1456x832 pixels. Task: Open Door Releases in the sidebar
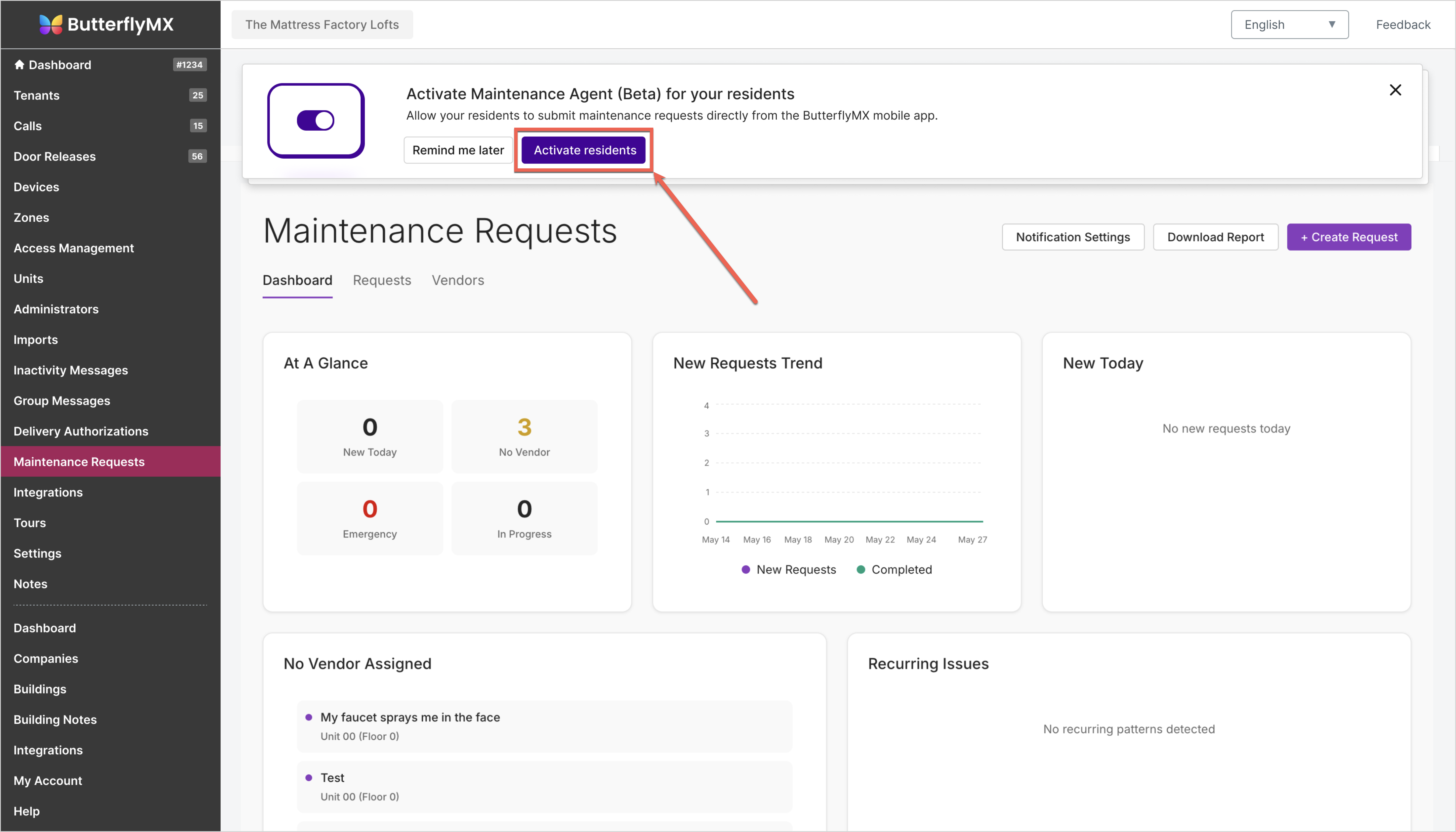[x=110, y=156]
